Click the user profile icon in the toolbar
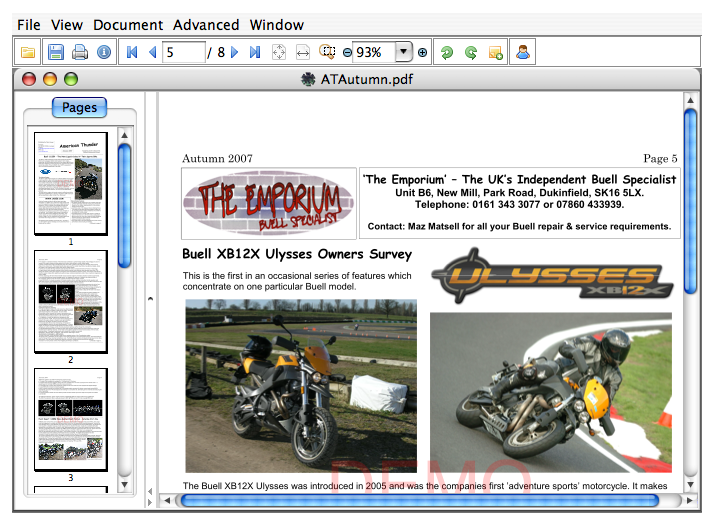 523,52
